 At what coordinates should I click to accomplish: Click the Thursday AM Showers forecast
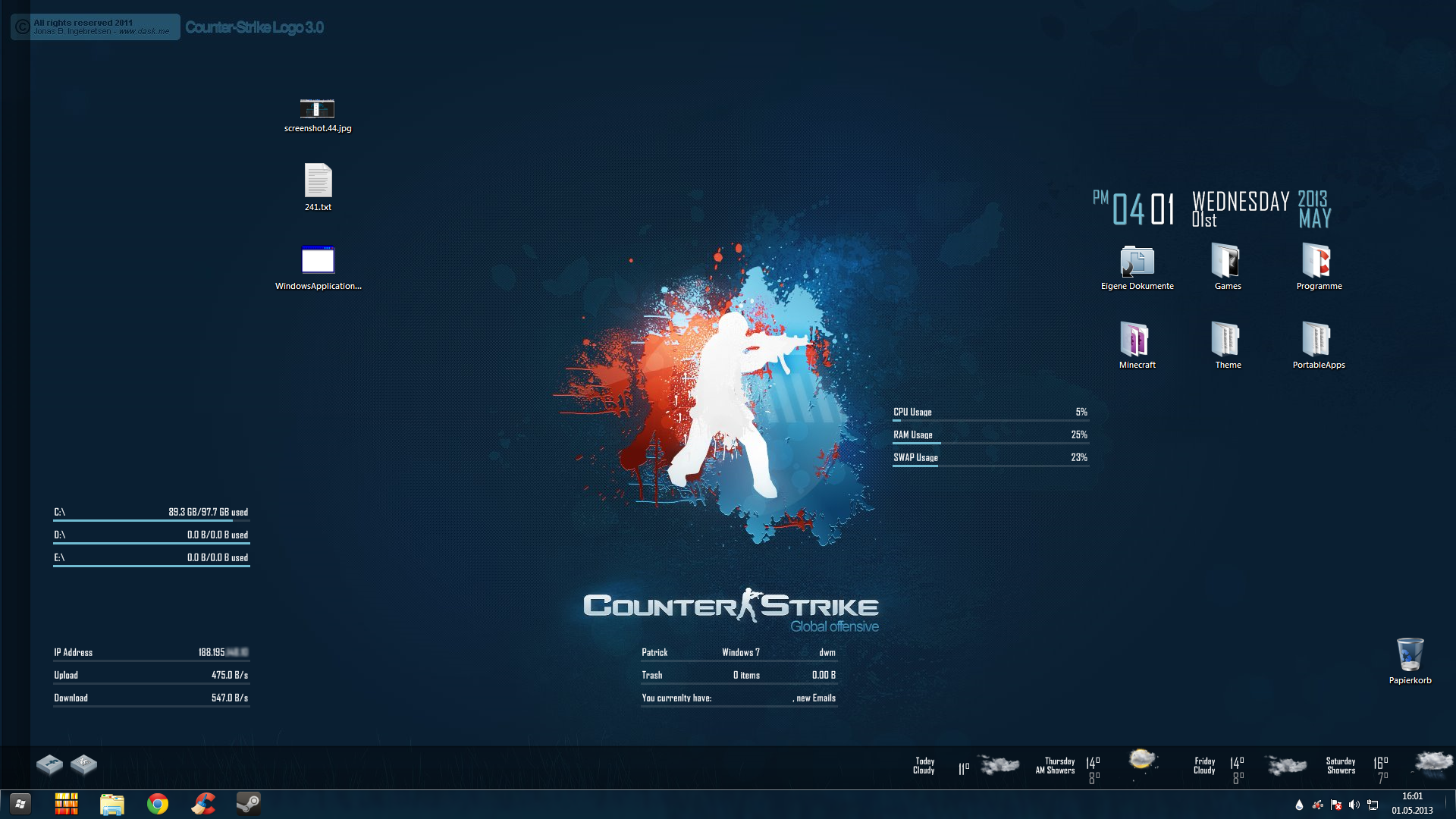[1056, 766]
